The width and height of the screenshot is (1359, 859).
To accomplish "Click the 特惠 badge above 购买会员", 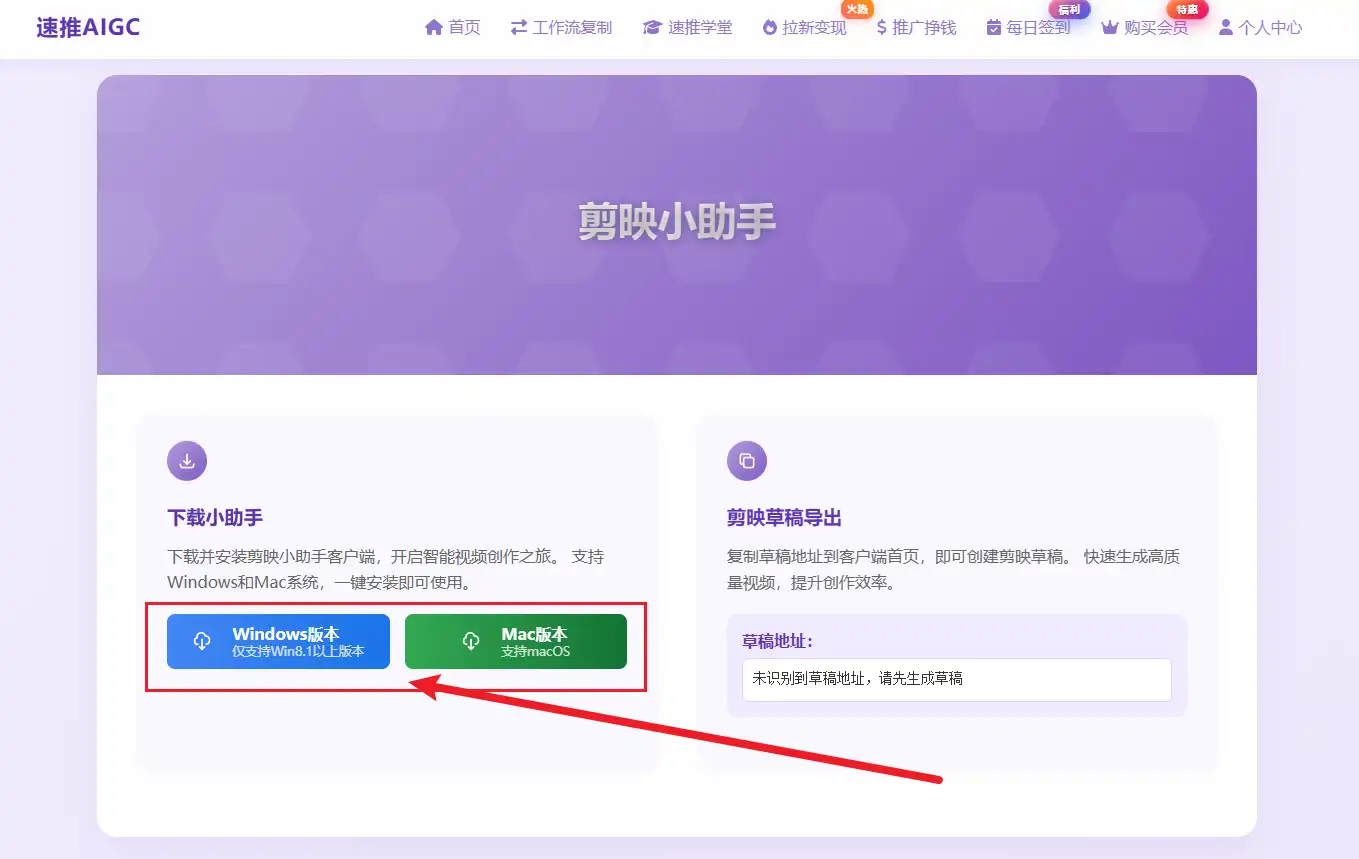I will coord(1187,9).
